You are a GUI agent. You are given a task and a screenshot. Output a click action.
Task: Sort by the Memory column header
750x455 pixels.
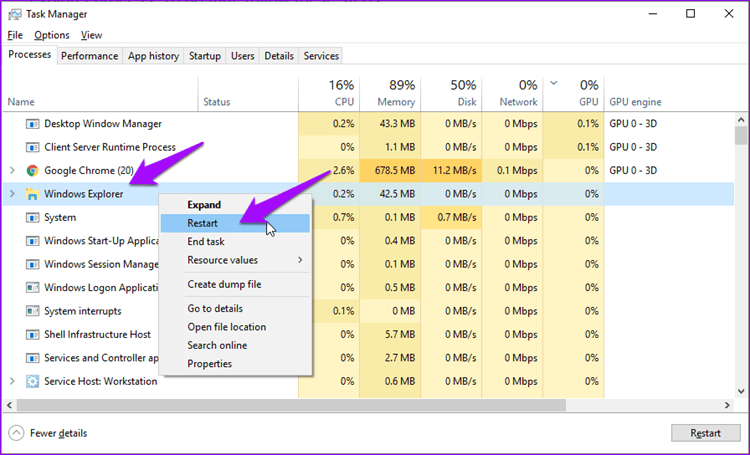[x=390, y=94]
